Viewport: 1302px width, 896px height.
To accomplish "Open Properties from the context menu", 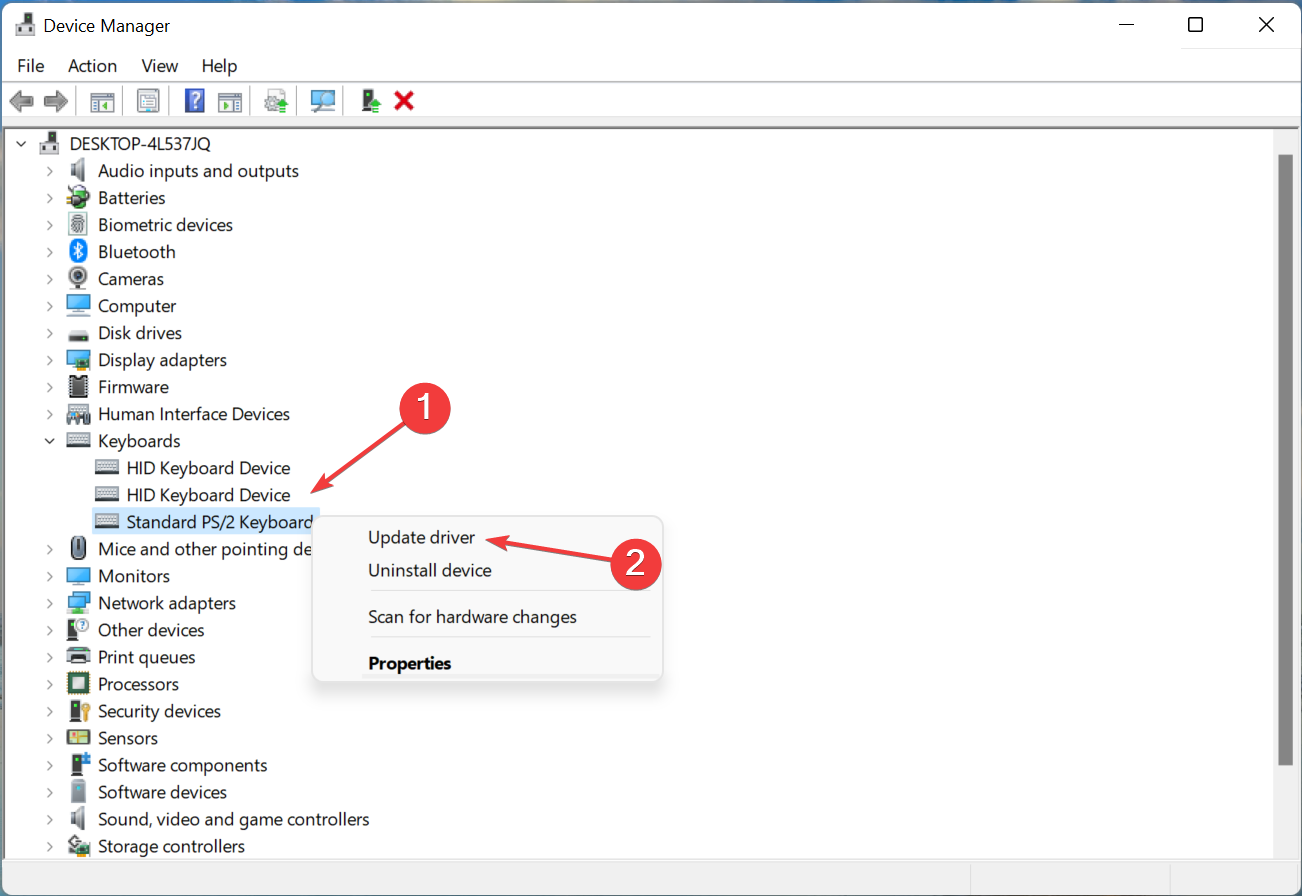I will pos(408,663).
